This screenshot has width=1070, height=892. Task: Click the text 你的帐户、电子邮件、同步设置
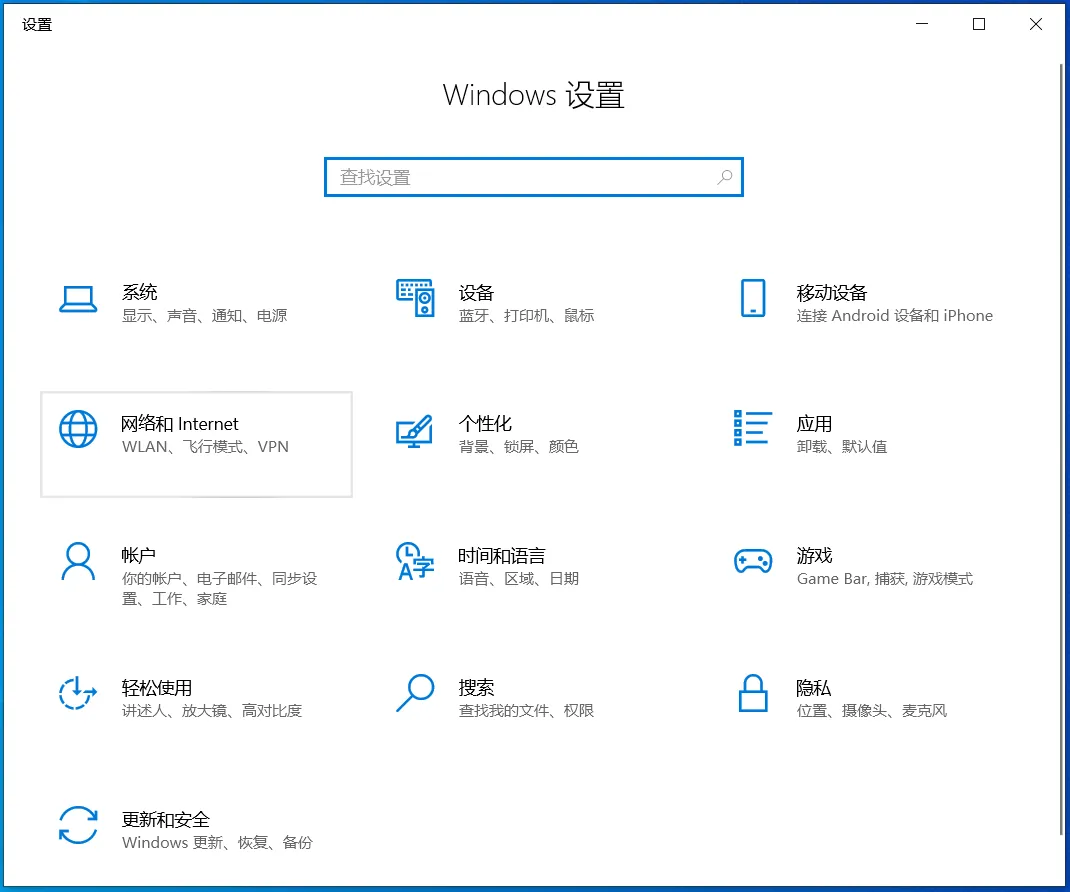coord(220,588)
